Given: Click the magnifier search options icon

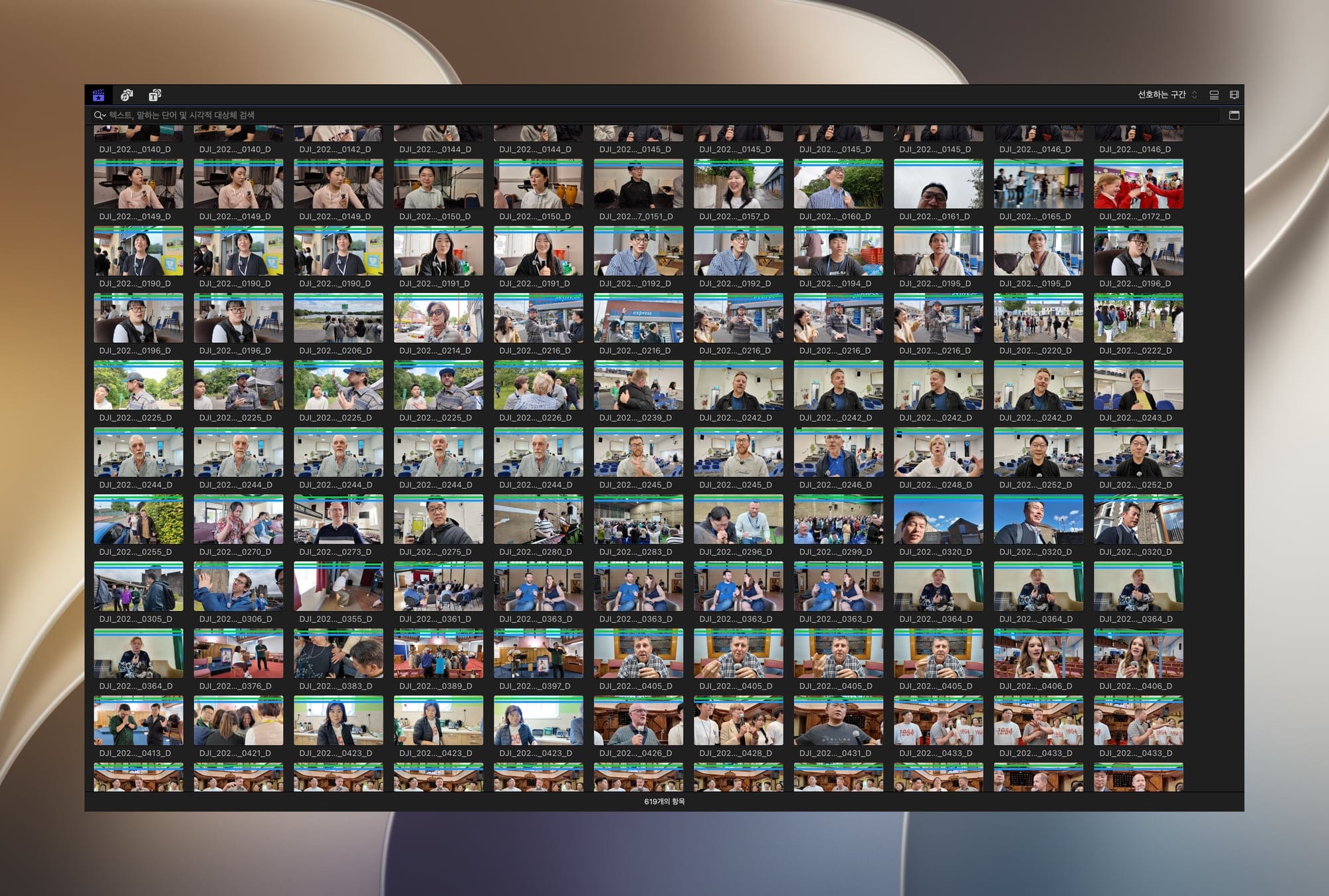Looking at the screenshot, I should coord(98,116).
